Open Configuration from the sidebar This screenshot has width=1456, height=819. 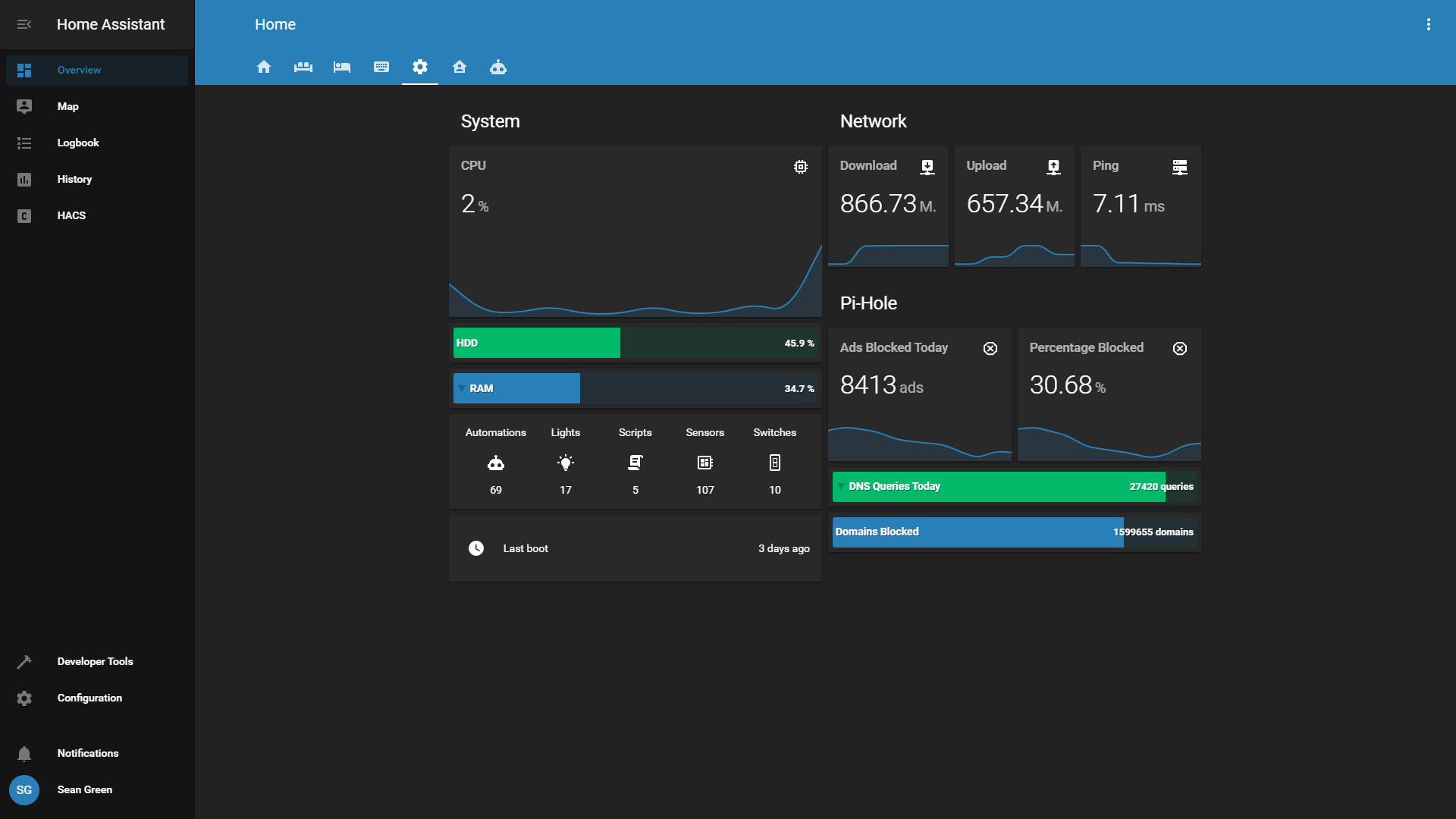97,698
